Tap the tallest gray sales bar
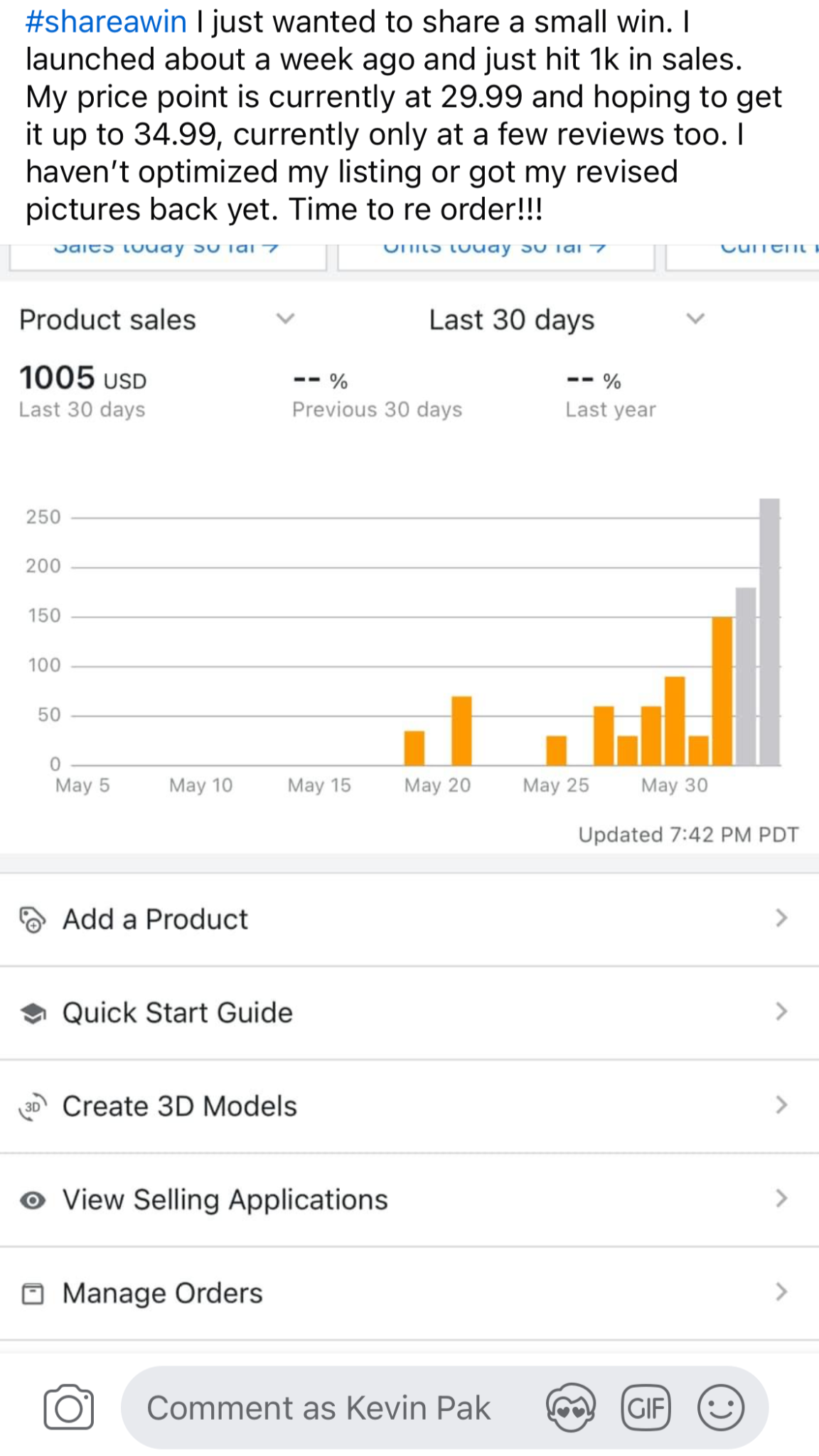 click(769, 631)
